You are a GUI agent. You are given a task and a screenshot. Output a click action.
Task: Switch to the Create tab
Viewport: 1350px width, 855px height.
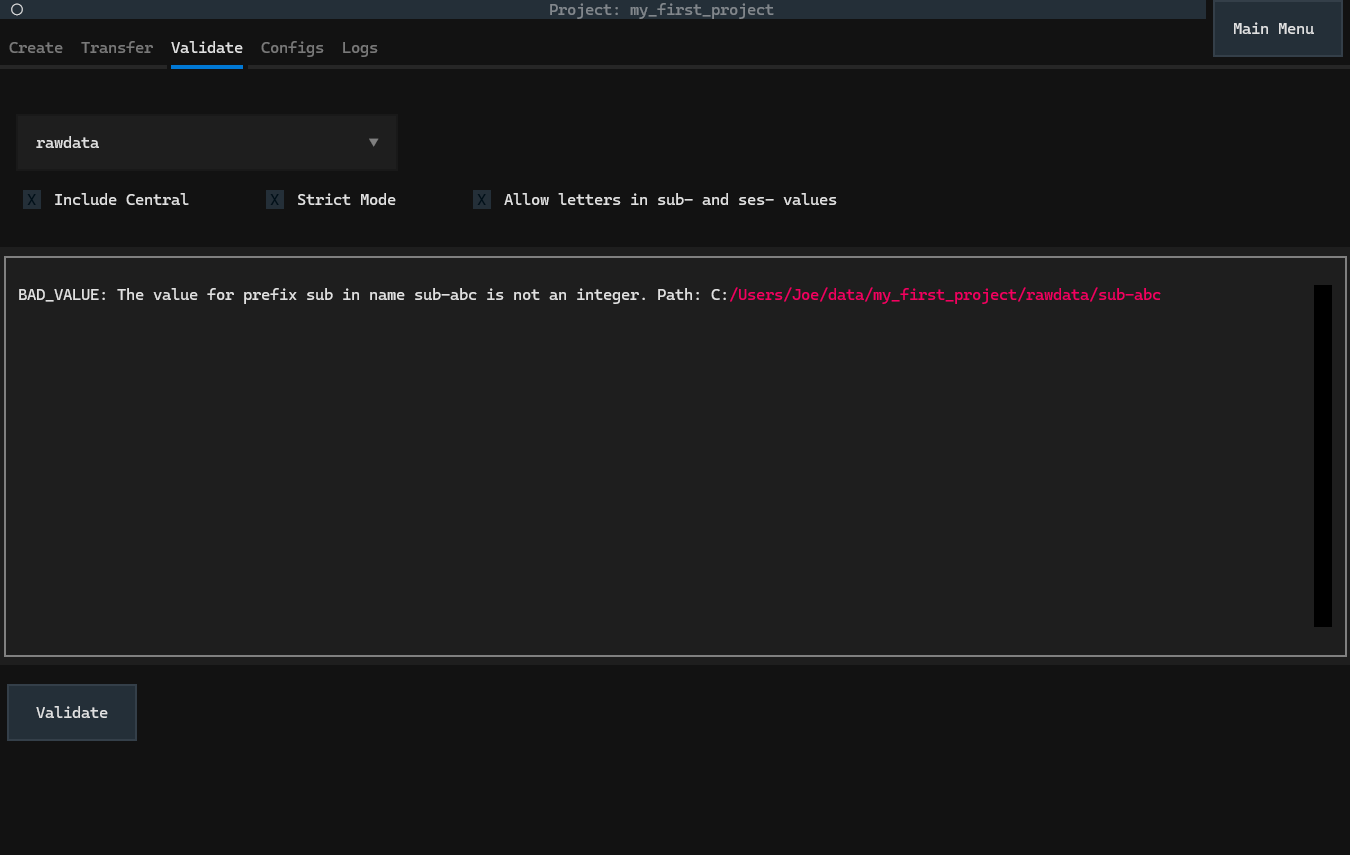(36, 48)
